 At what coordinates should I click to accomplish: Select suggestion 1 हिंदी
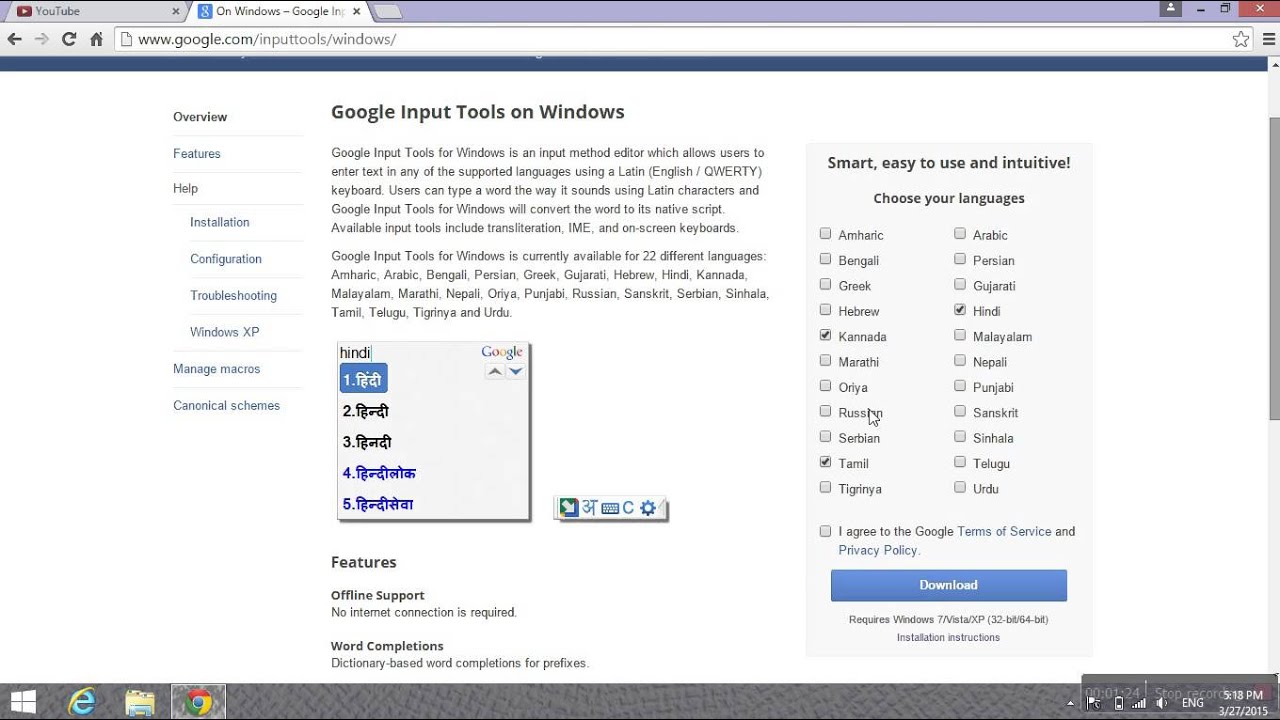pos(363,379)
